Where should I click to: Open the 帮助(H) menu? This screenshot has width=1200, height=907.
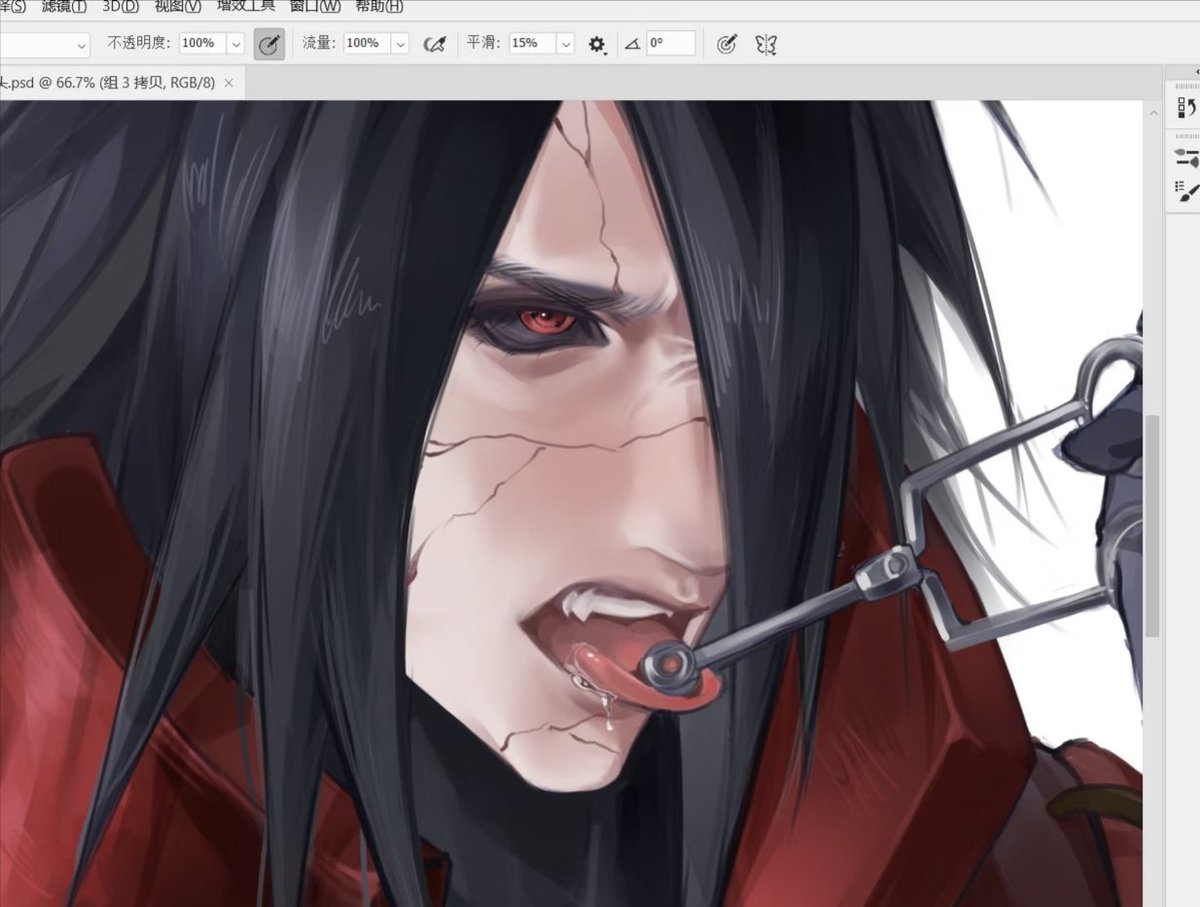380,7
